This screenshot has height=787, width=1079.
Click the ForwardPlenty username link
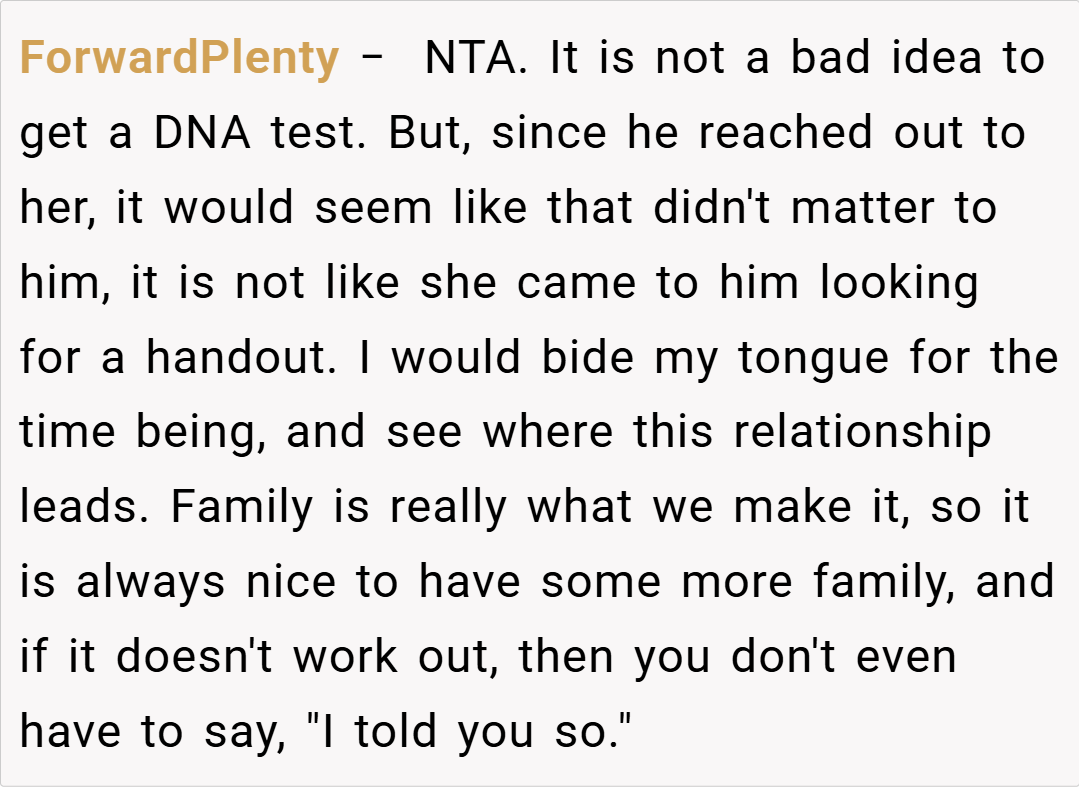(x=179, y=58)
